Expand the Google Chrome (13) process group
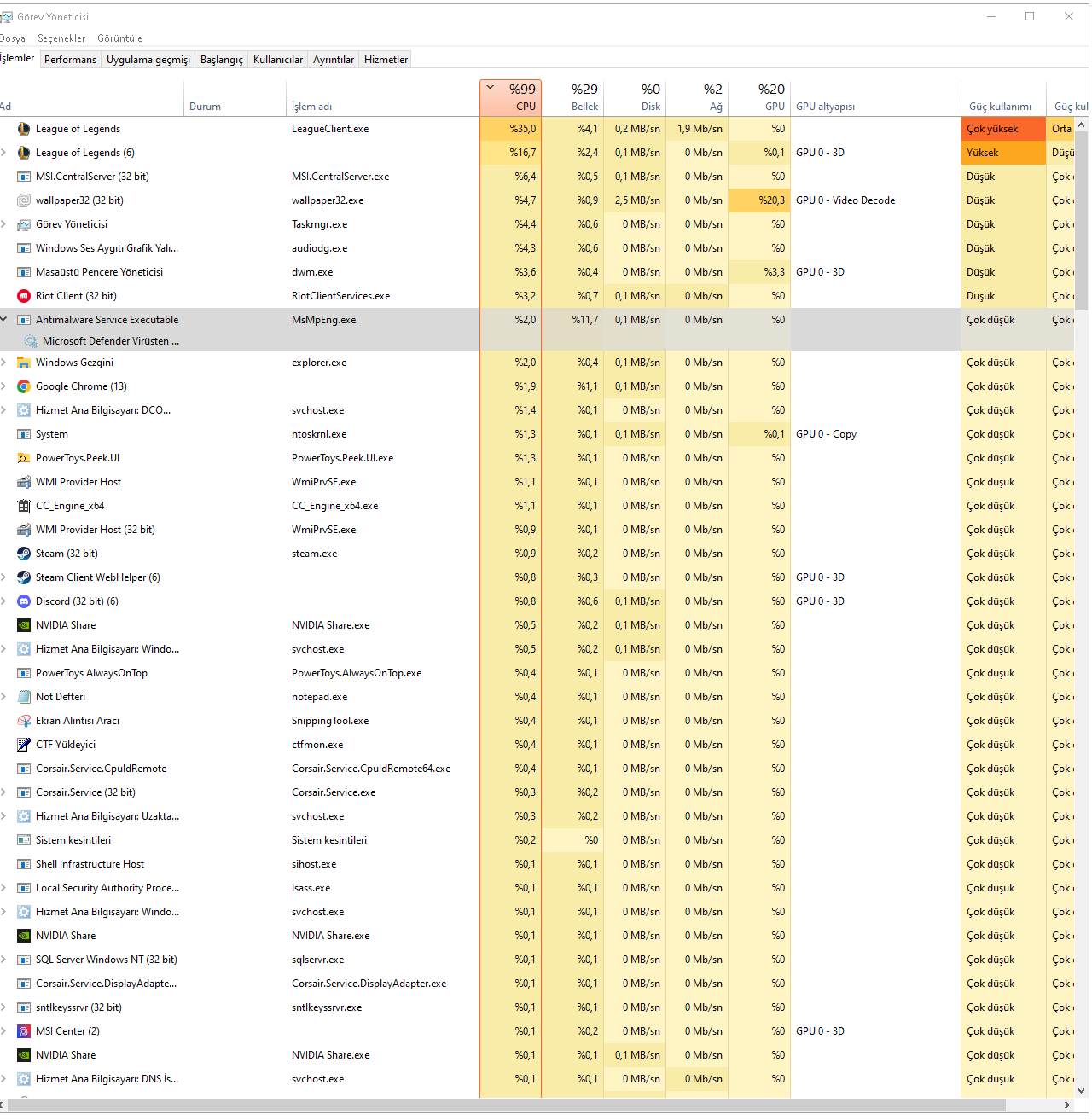Image resolution: width=1092 pixels, height=1120 pixels. [4, 386]
